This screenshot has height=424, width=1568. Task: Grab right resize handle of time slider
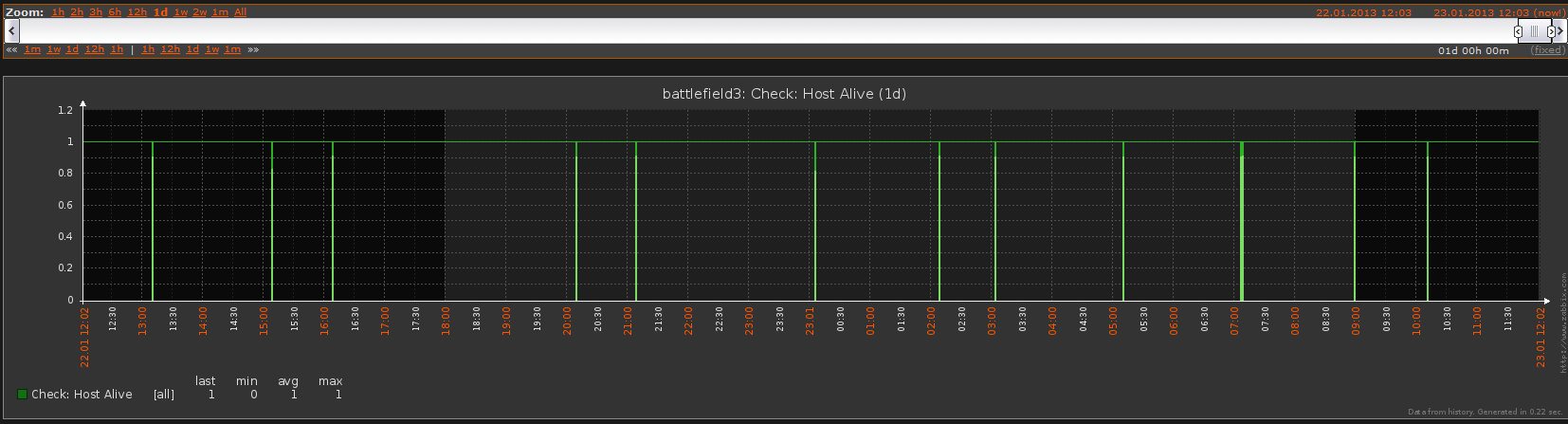(1551, 31)
